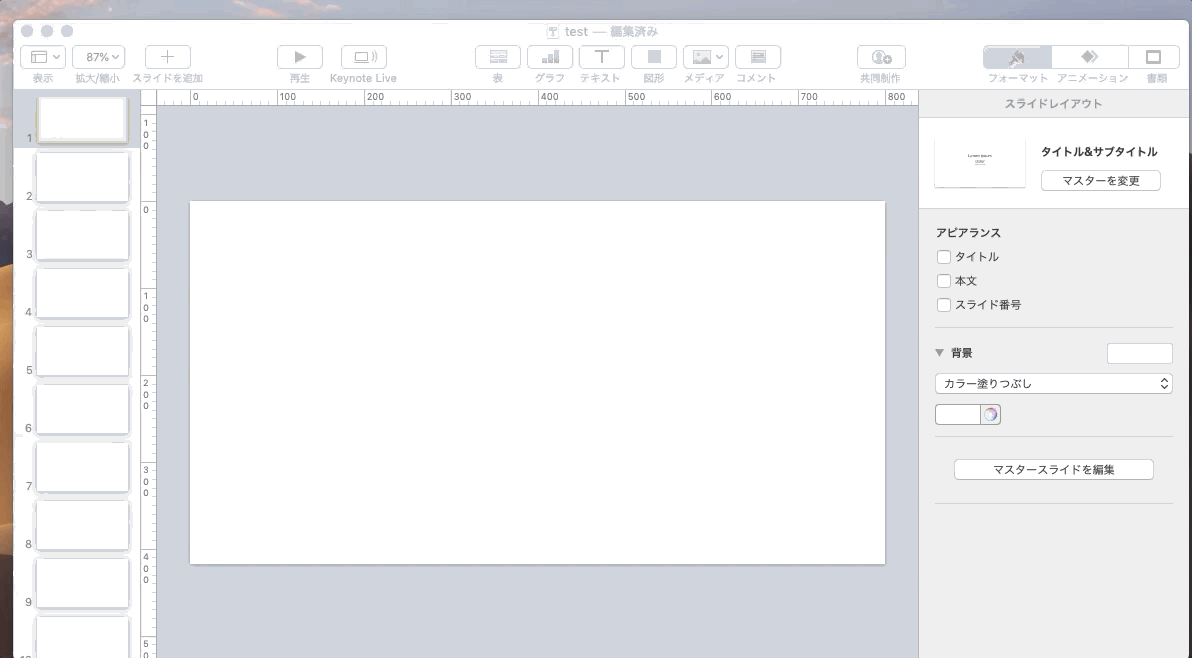Switch to the 書類 document tab
Image resolution: width=1192 pixels, height=658 pixels.
tap(1154, 57)
